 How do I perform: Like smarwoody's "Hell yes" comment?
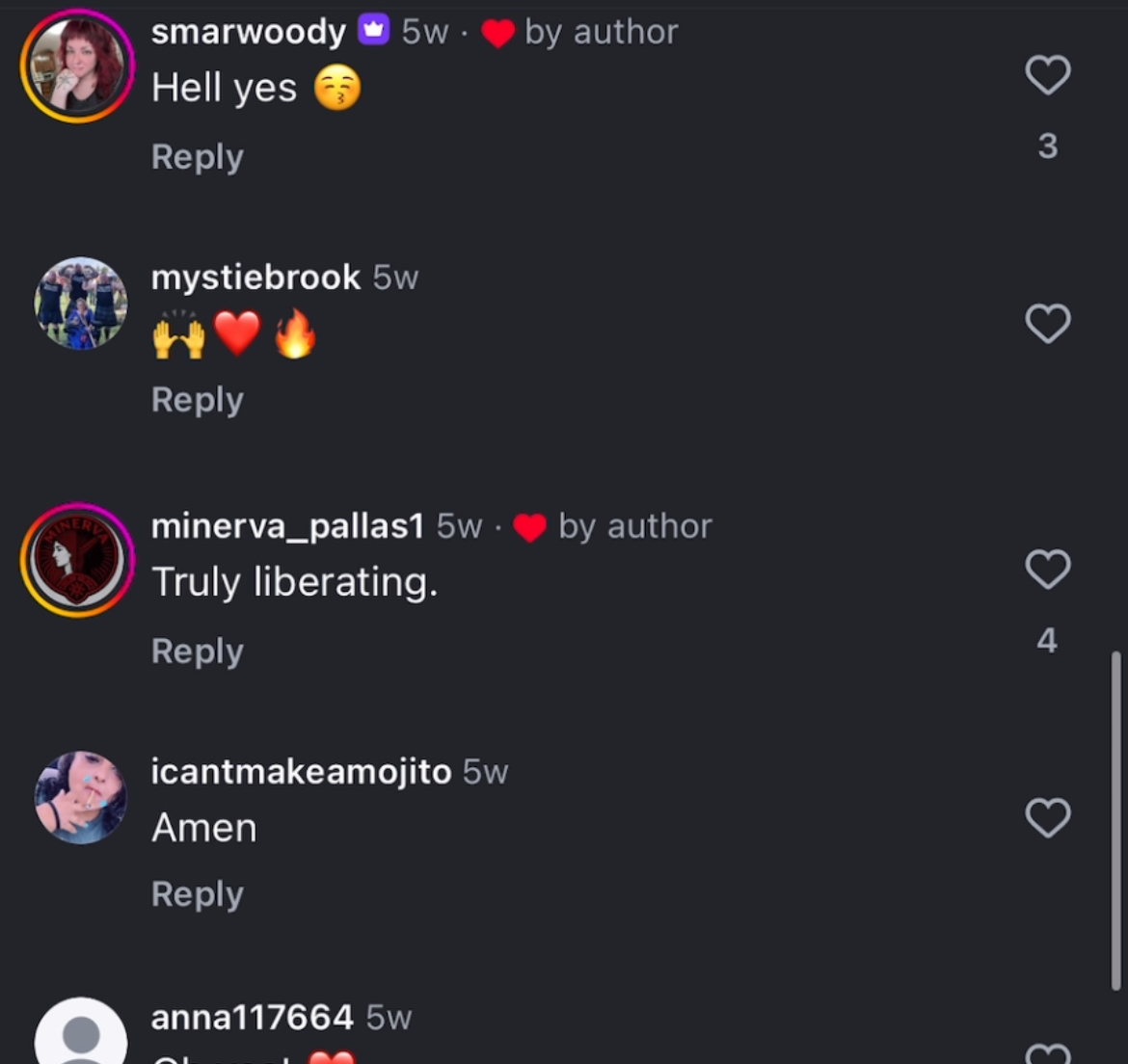[x=1047, y=75]
